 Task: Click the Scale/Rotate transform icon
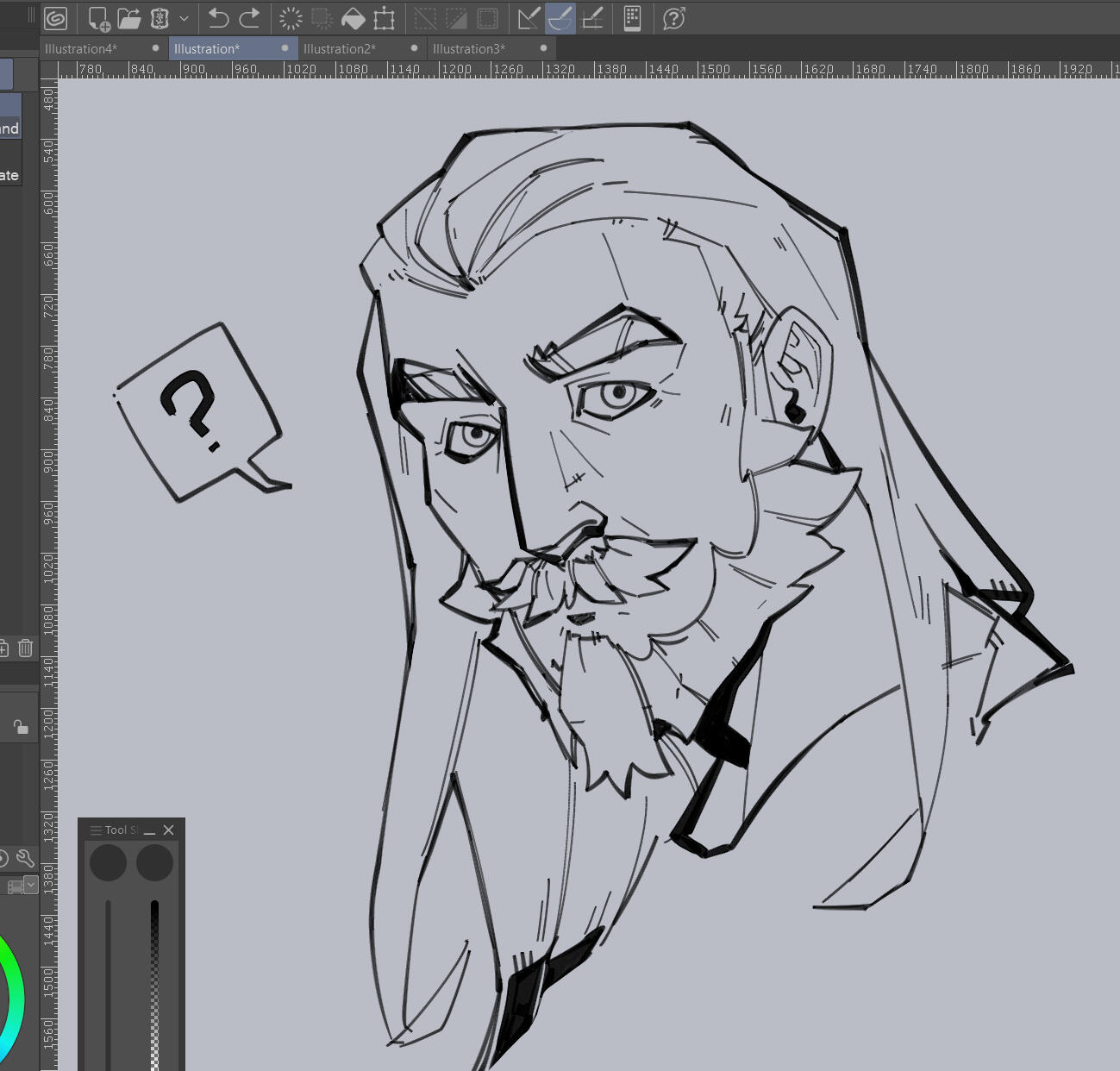point(384,18)
